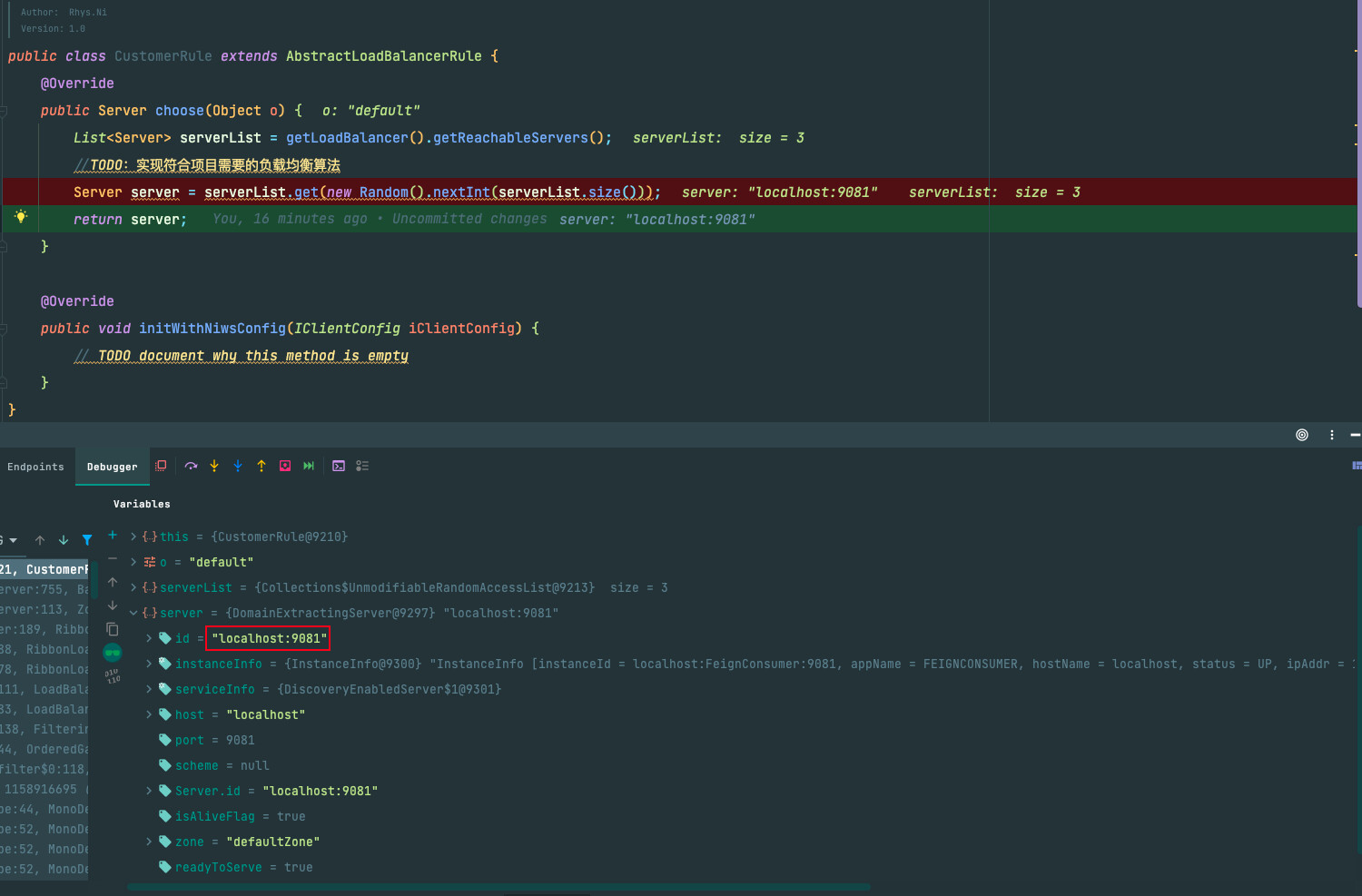Image resolution: width=1362 pixels, height=896 pixels.
Task: Click the lightbulb intention icon in gutter
Action: point(21,217)
